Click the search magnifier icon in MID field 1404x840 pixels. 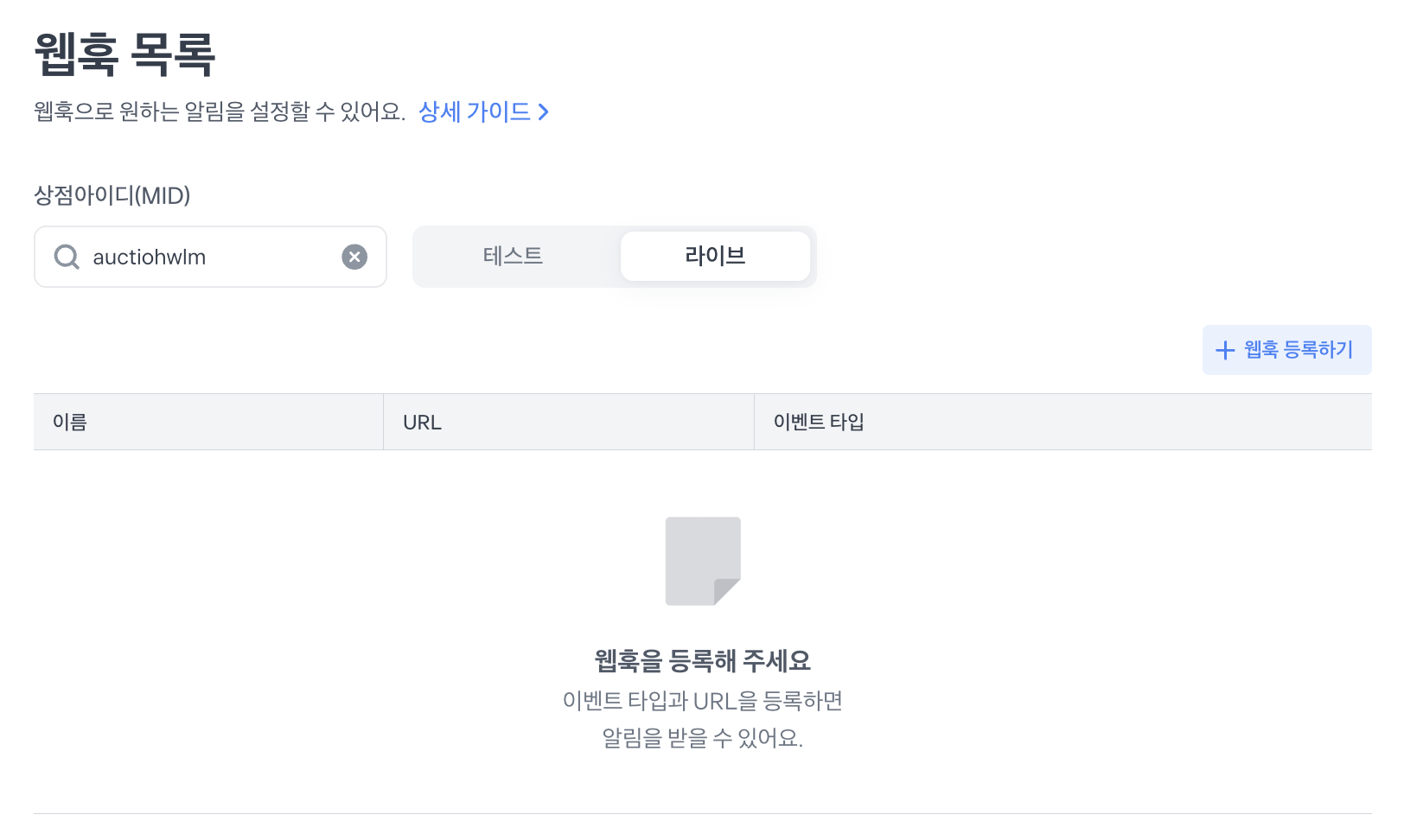[67, 257]
